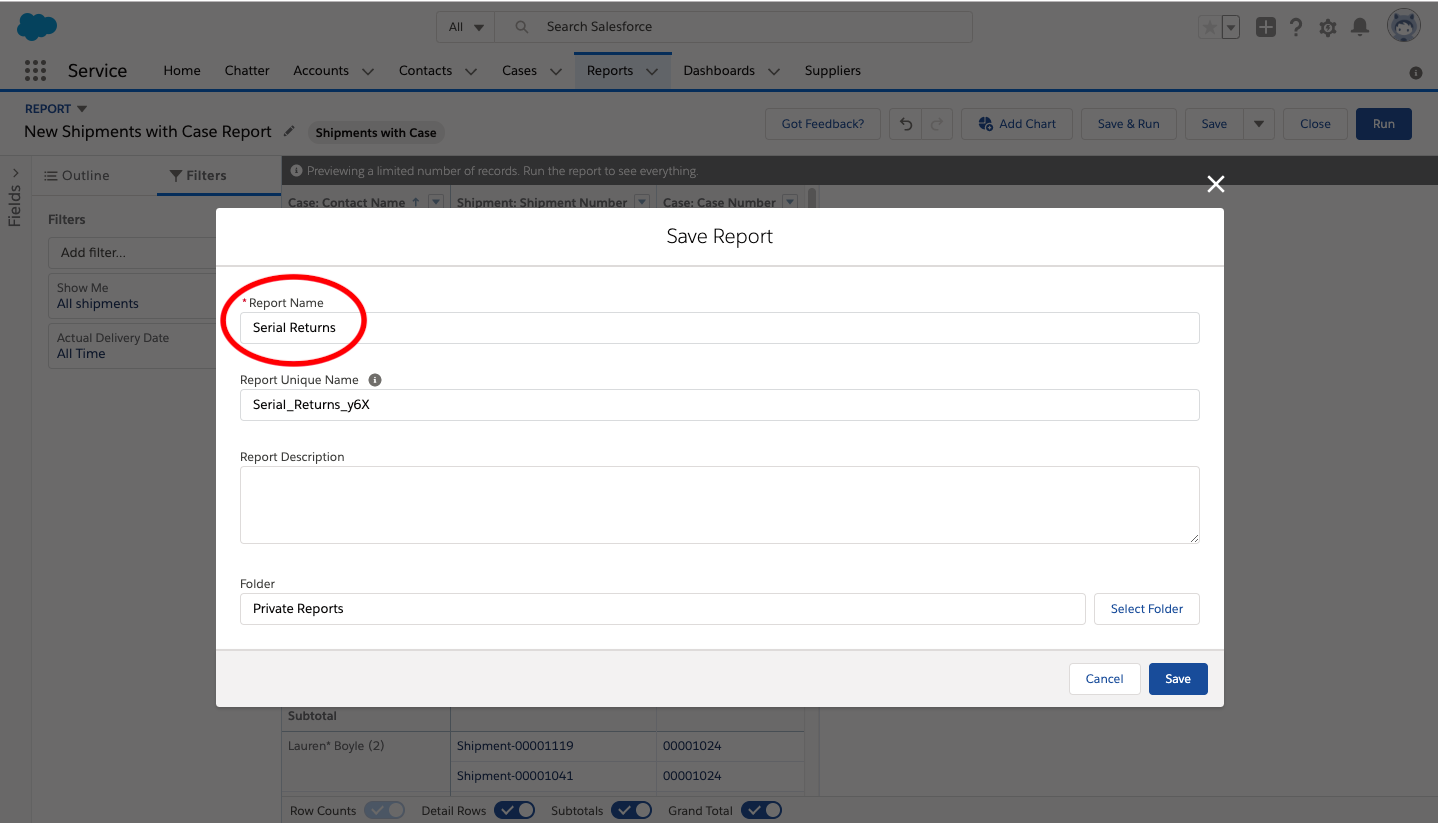
Task: Click the Report Unique Name info icon
Action: tap(375, 380)
